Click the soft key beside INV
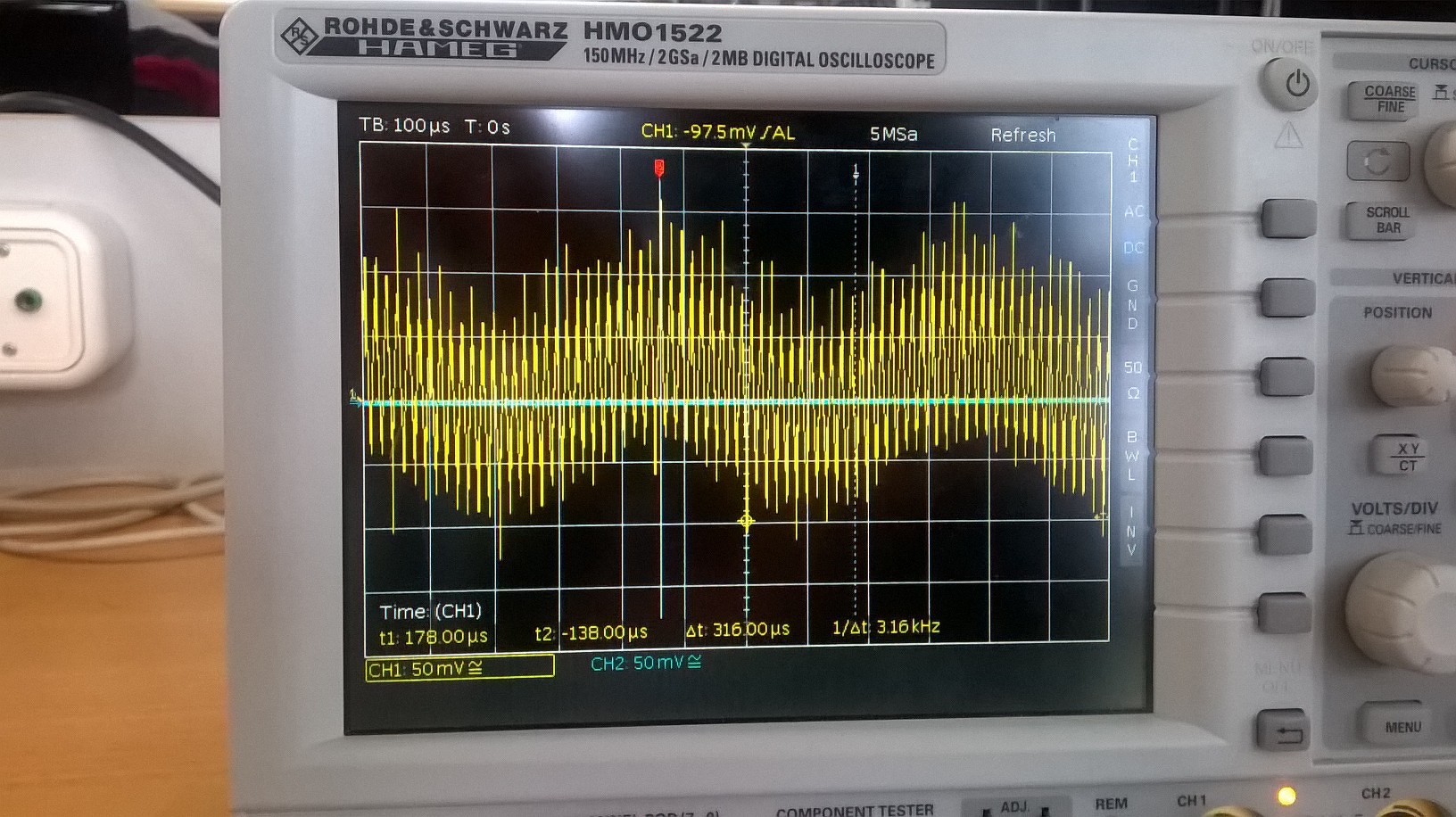 1285,533
